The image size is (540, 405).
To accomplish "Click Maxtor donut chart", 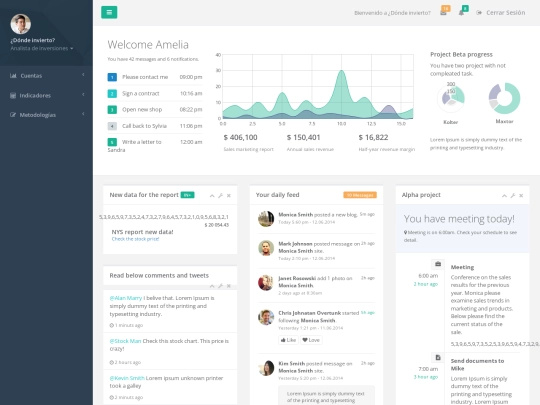I will coord(505,98).
